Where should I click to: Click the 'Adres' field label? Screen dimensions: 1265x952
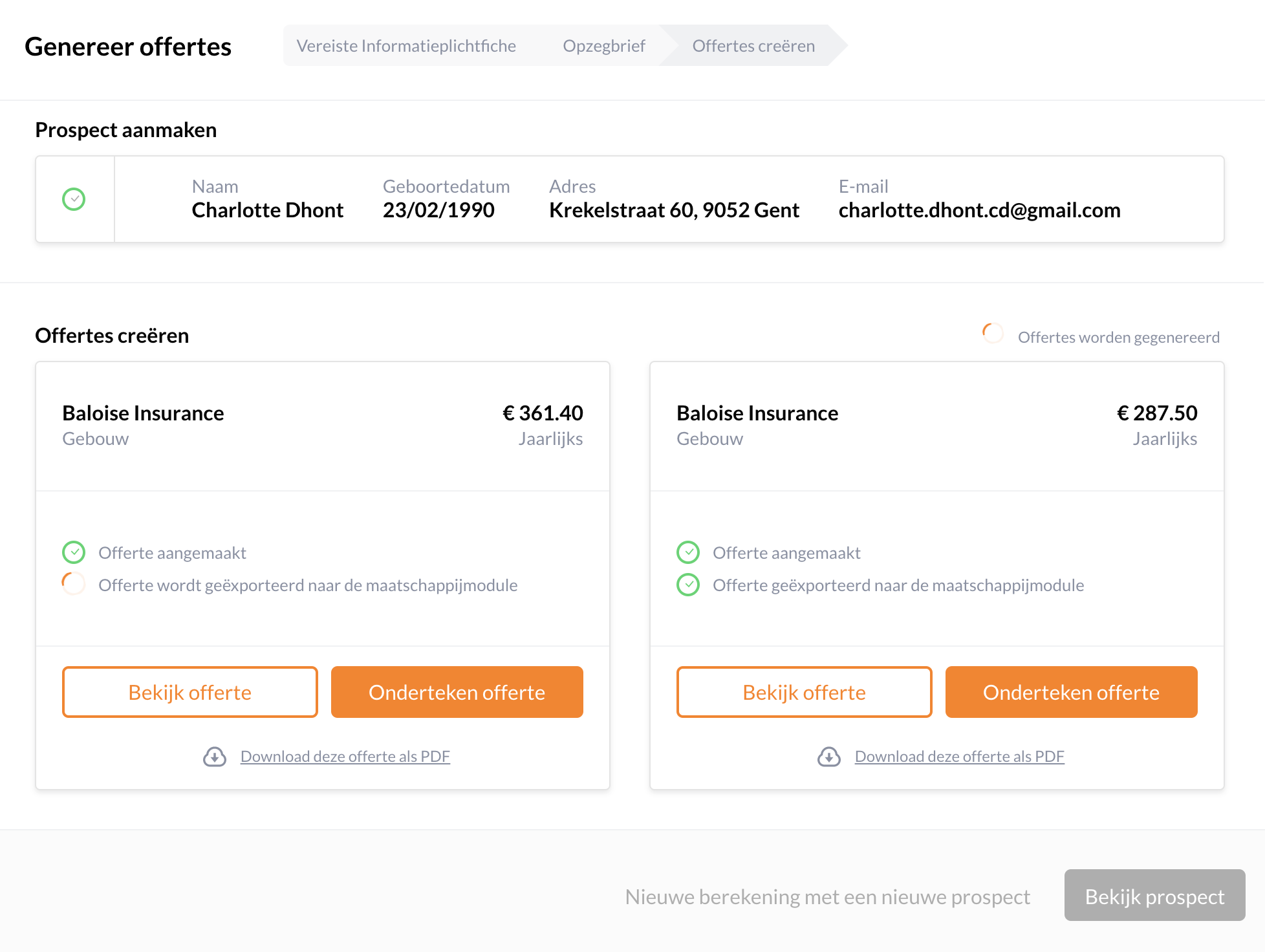point(572,186)
